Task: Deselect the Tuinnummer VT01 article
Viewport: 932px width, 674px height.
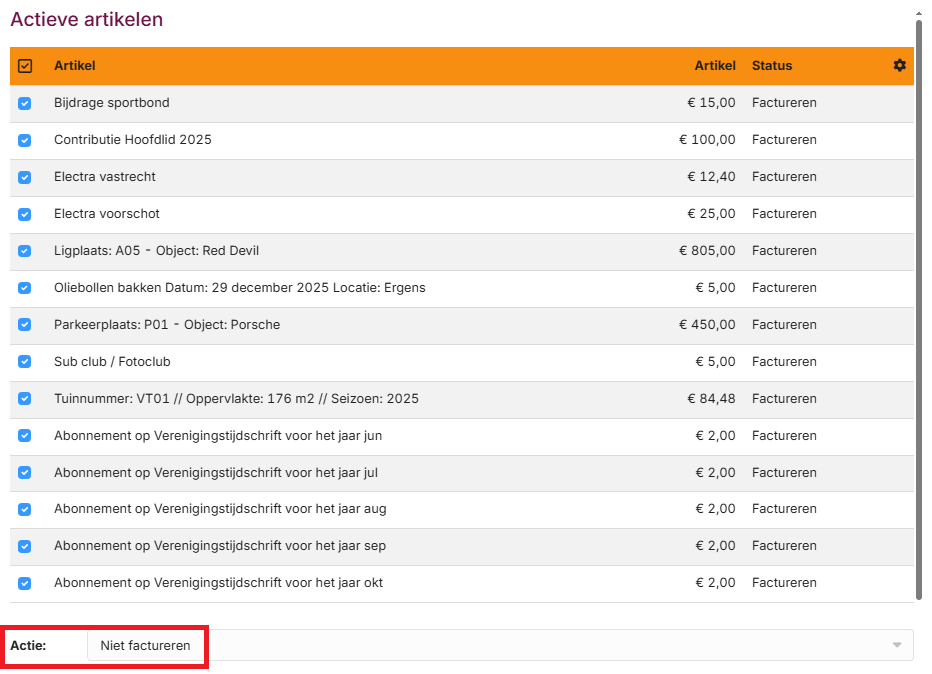Action: [24, 398]
